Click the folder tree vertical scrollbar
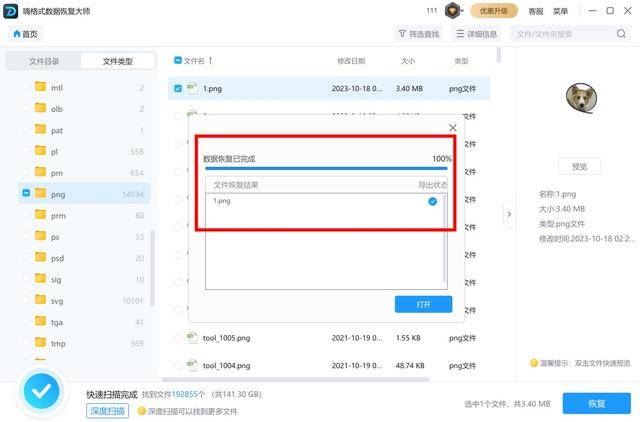The width and height of the screenshot is (640, 422). pyautogui.click(x=152, y=268)
